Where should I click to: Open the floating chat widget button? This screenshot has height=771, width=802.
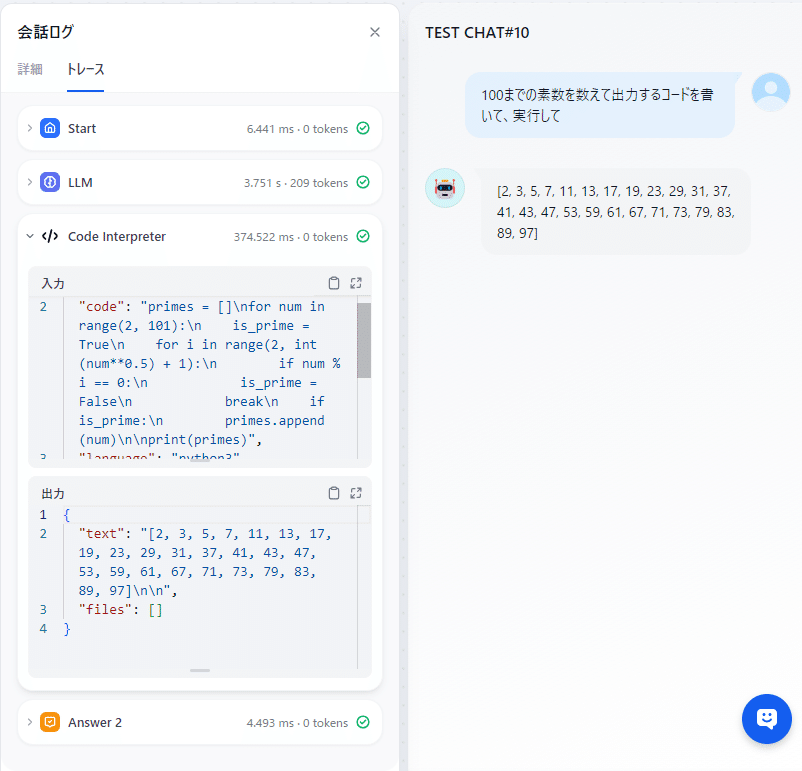click(766, 719)
